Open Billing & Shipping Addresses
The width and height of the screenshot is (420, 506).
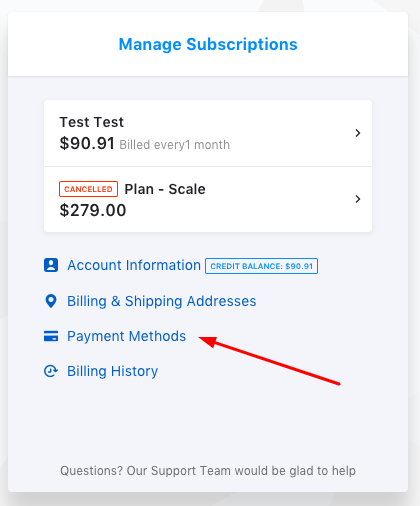162,301
